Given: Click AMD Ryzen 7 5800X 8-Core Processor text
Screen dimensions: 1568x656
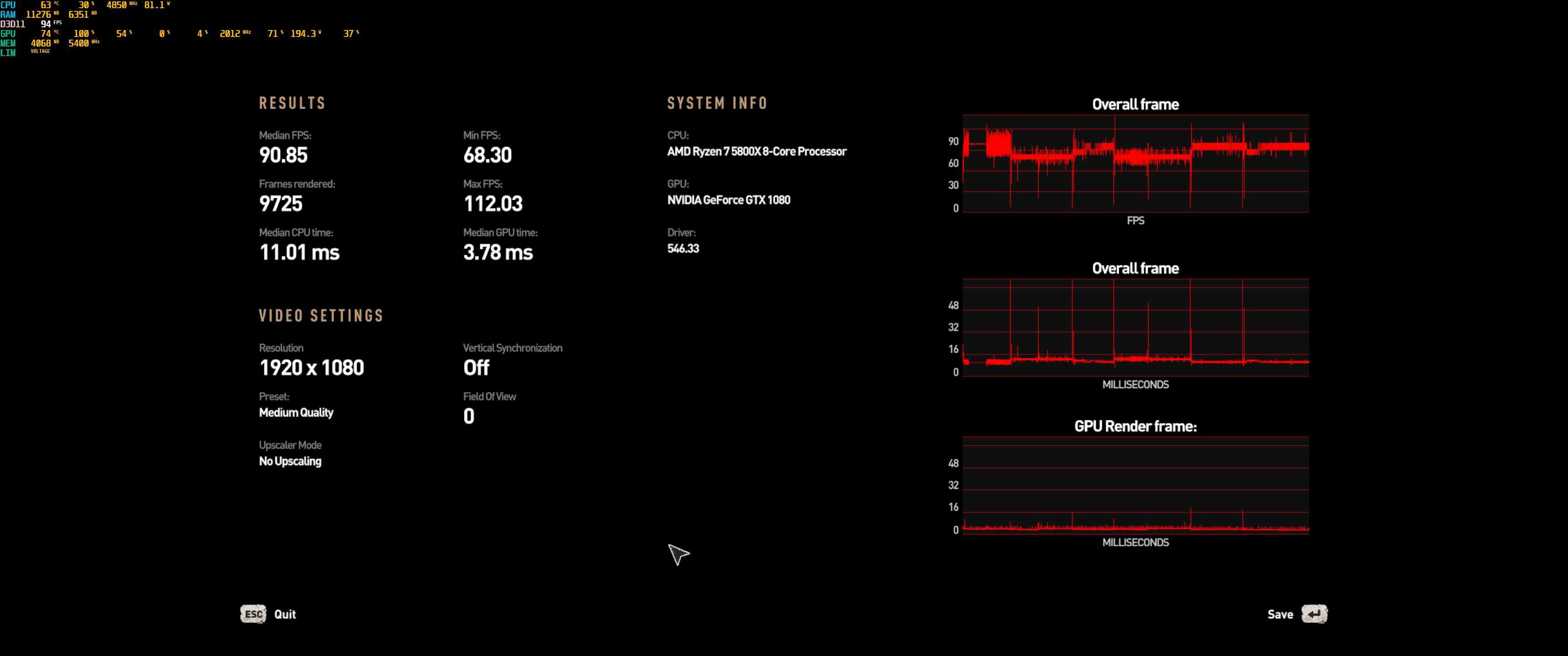Looking at the screenshot, I should click(757, 152).
